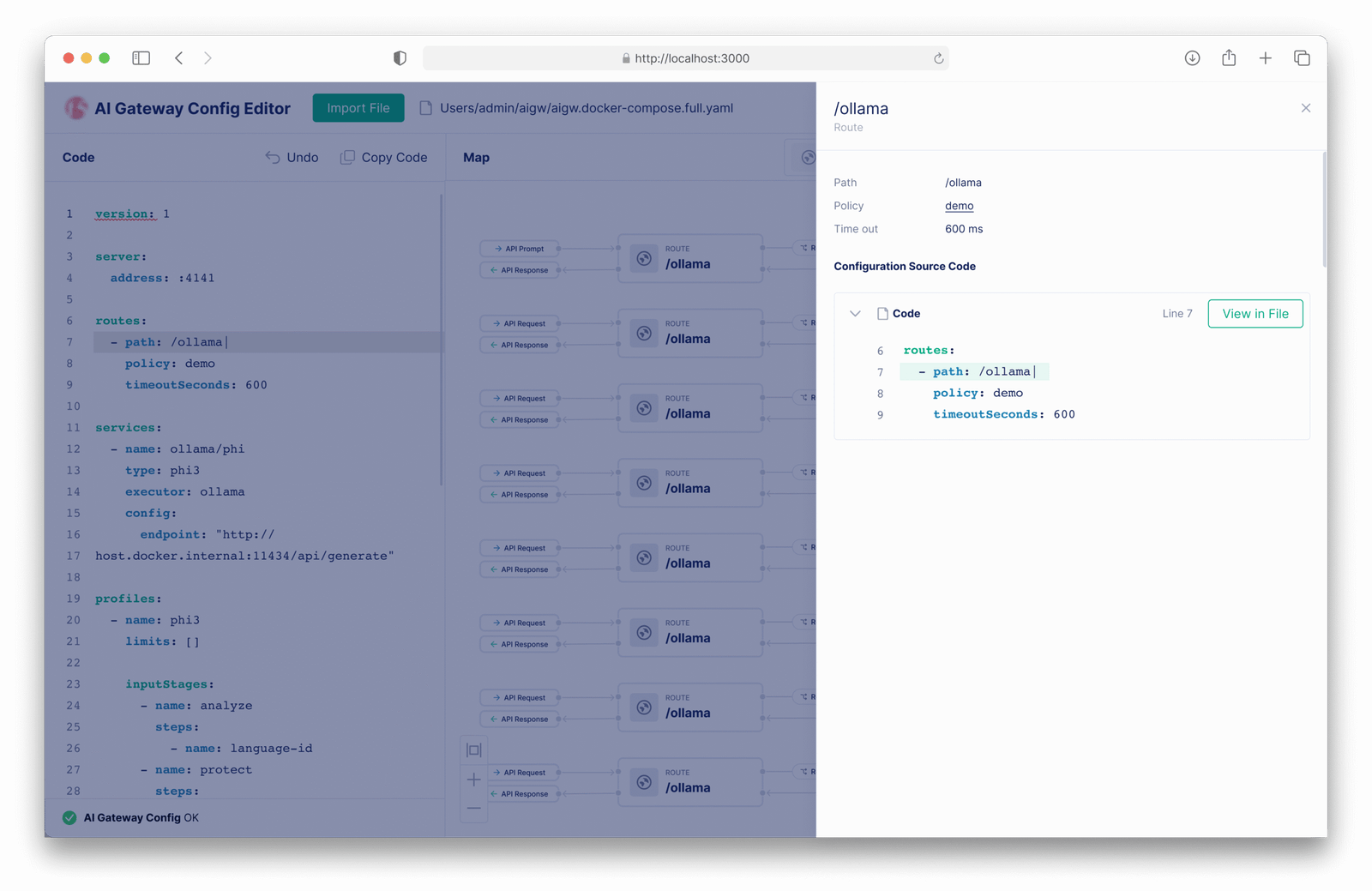Collapse the Code section chevron
1372x891 pixels.
pyautogui.click(x=855, y=314)
